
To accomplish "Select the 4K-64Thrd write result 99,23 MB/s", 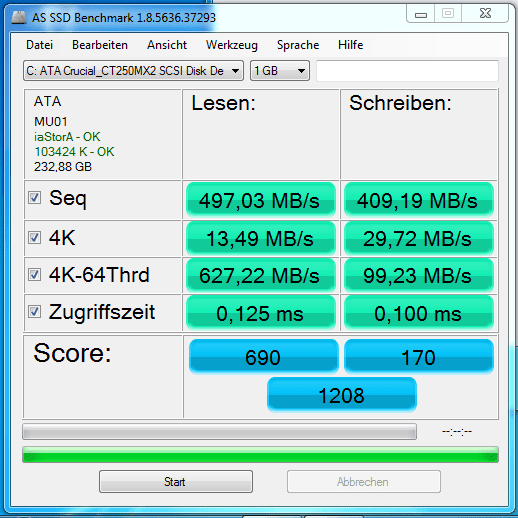I will tap(419, 275).
